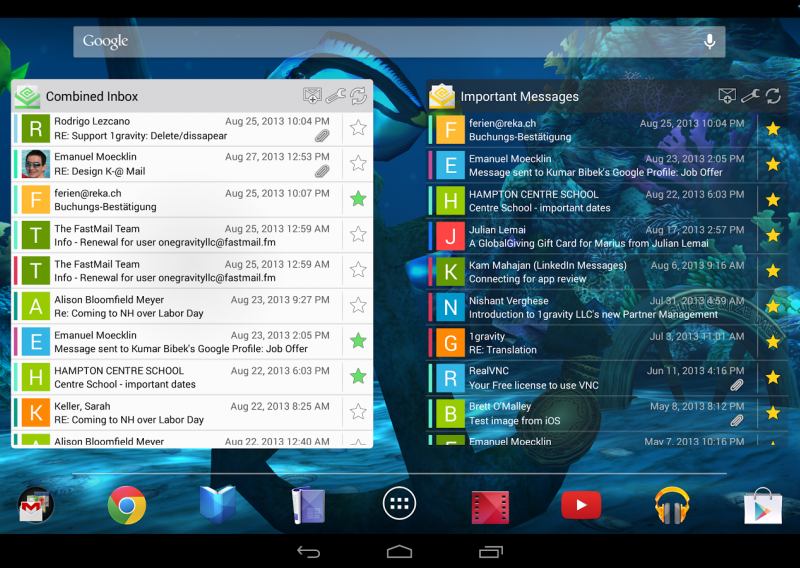Open Important Messages widget settings wrench
Screen dimensions: 800x568
[x=750, y=96]
